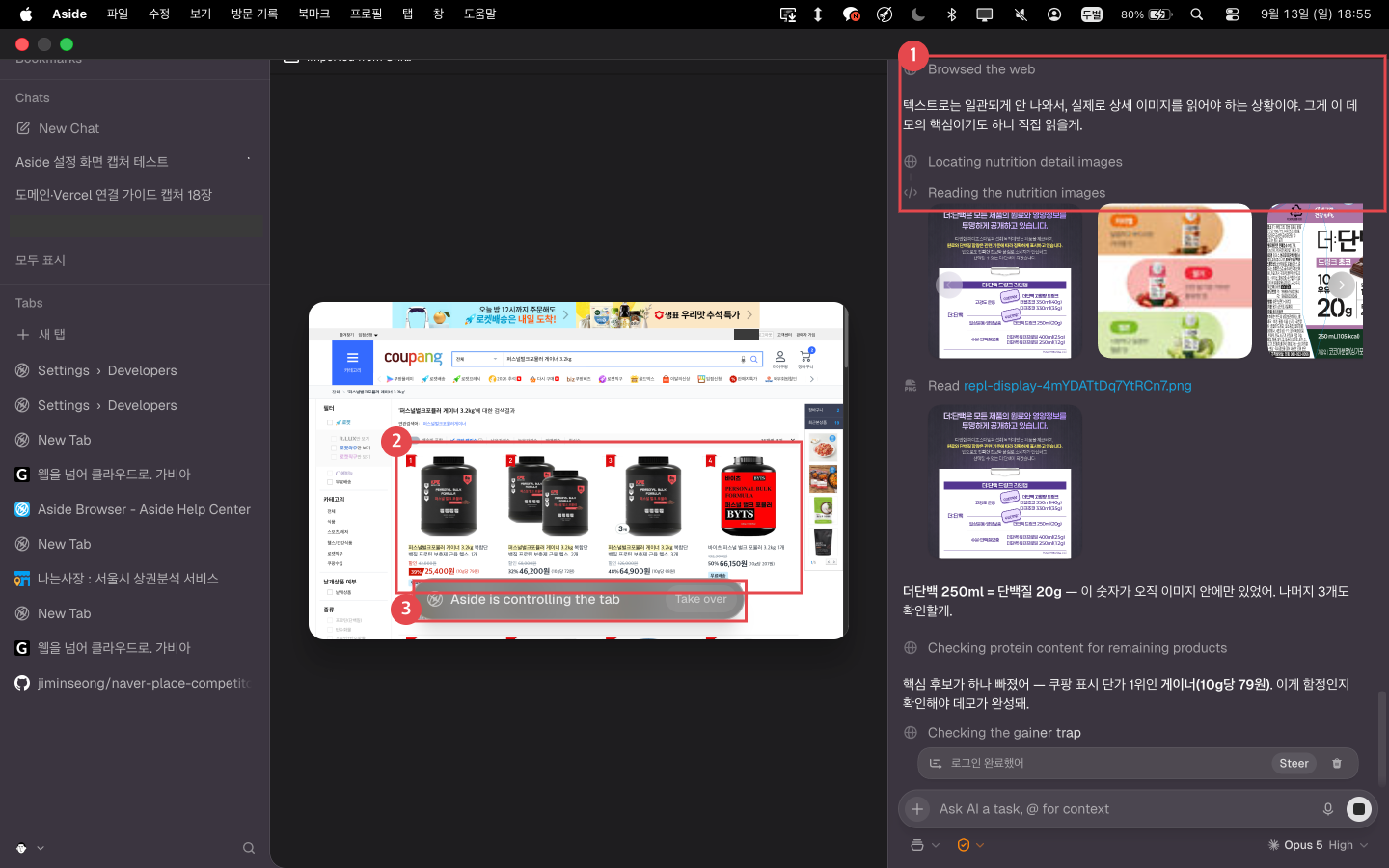Open the 방문 기록 menu
The height and width of the screenshot is (868, 1389).
255,14
